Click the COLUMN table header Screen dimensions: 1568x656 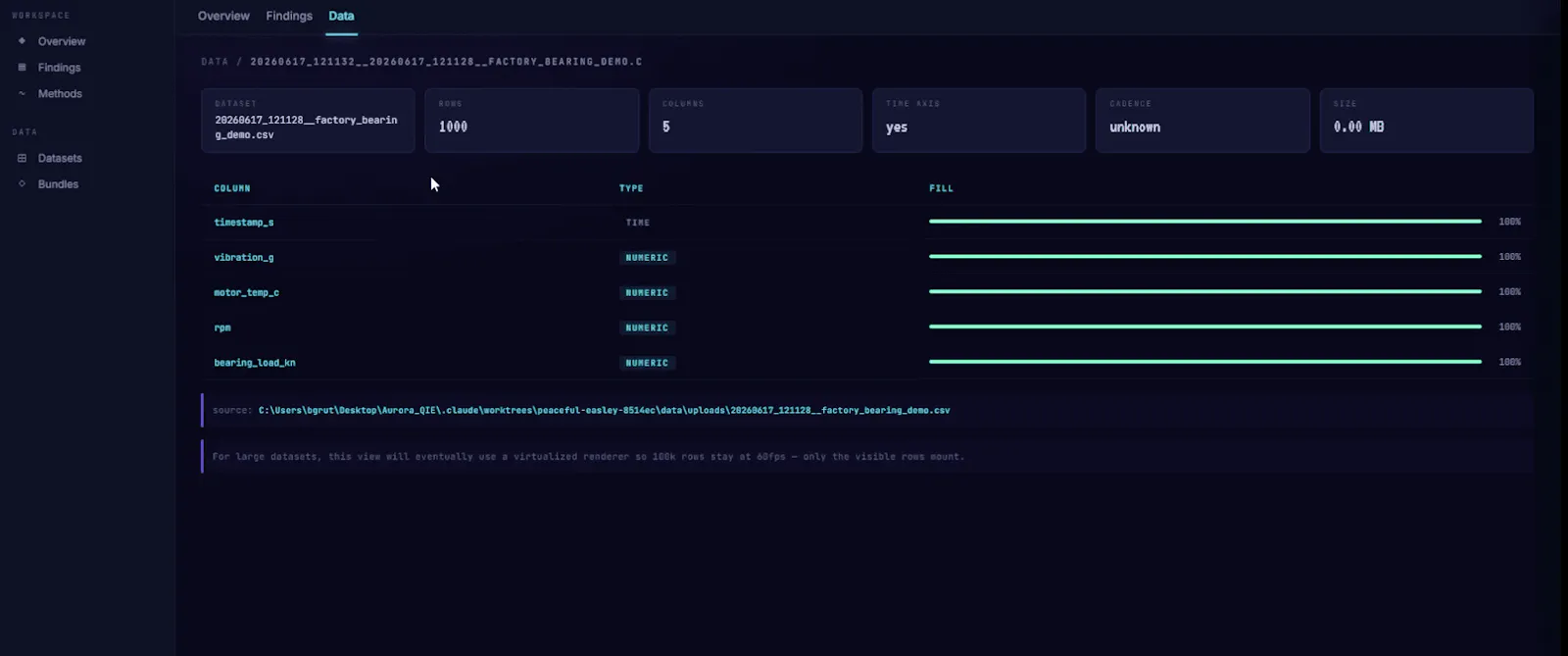pyautogui.click(x=232, y=188)
